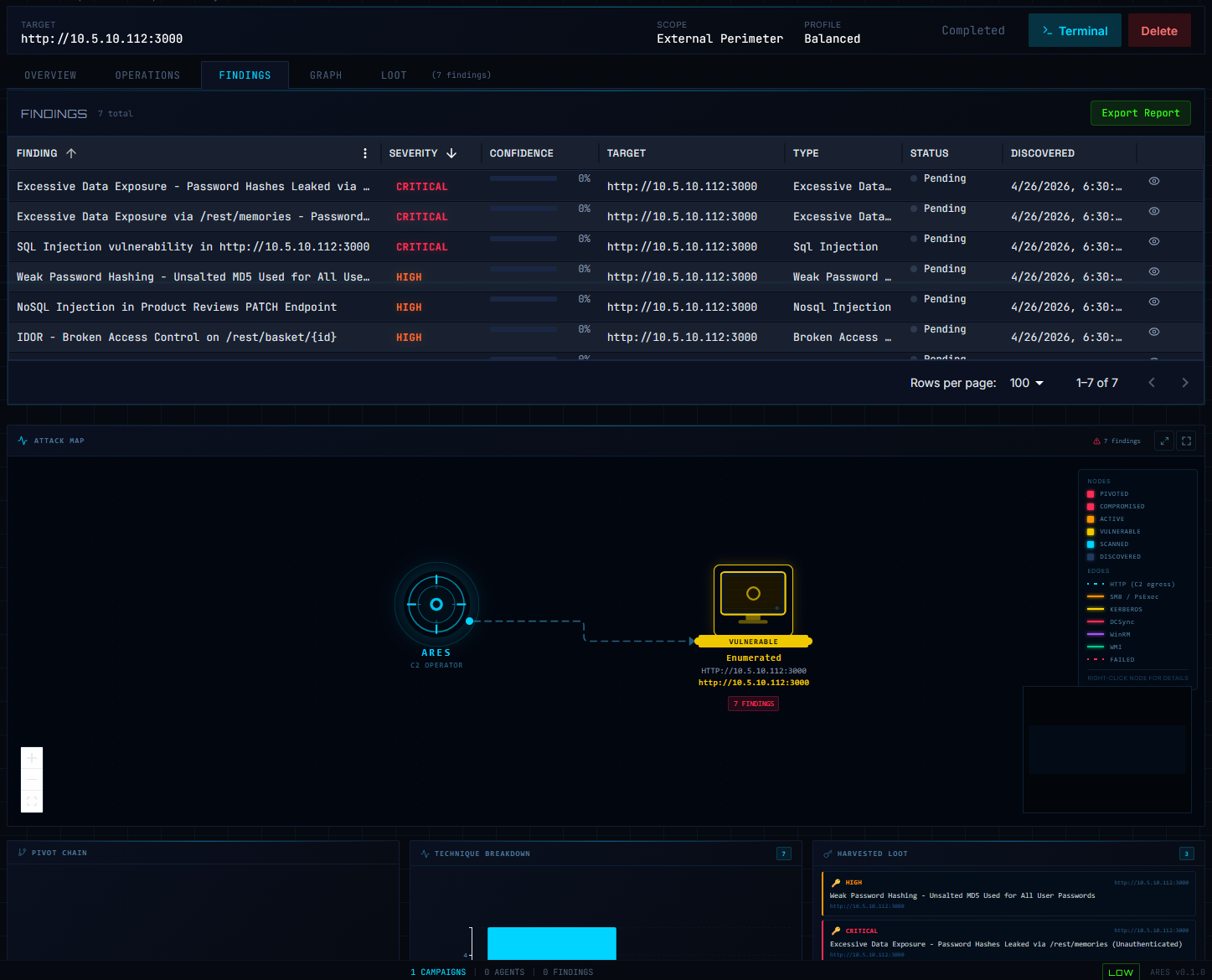Expand the attack map panel with the diagonal arrows icon

coord(1164,441)
